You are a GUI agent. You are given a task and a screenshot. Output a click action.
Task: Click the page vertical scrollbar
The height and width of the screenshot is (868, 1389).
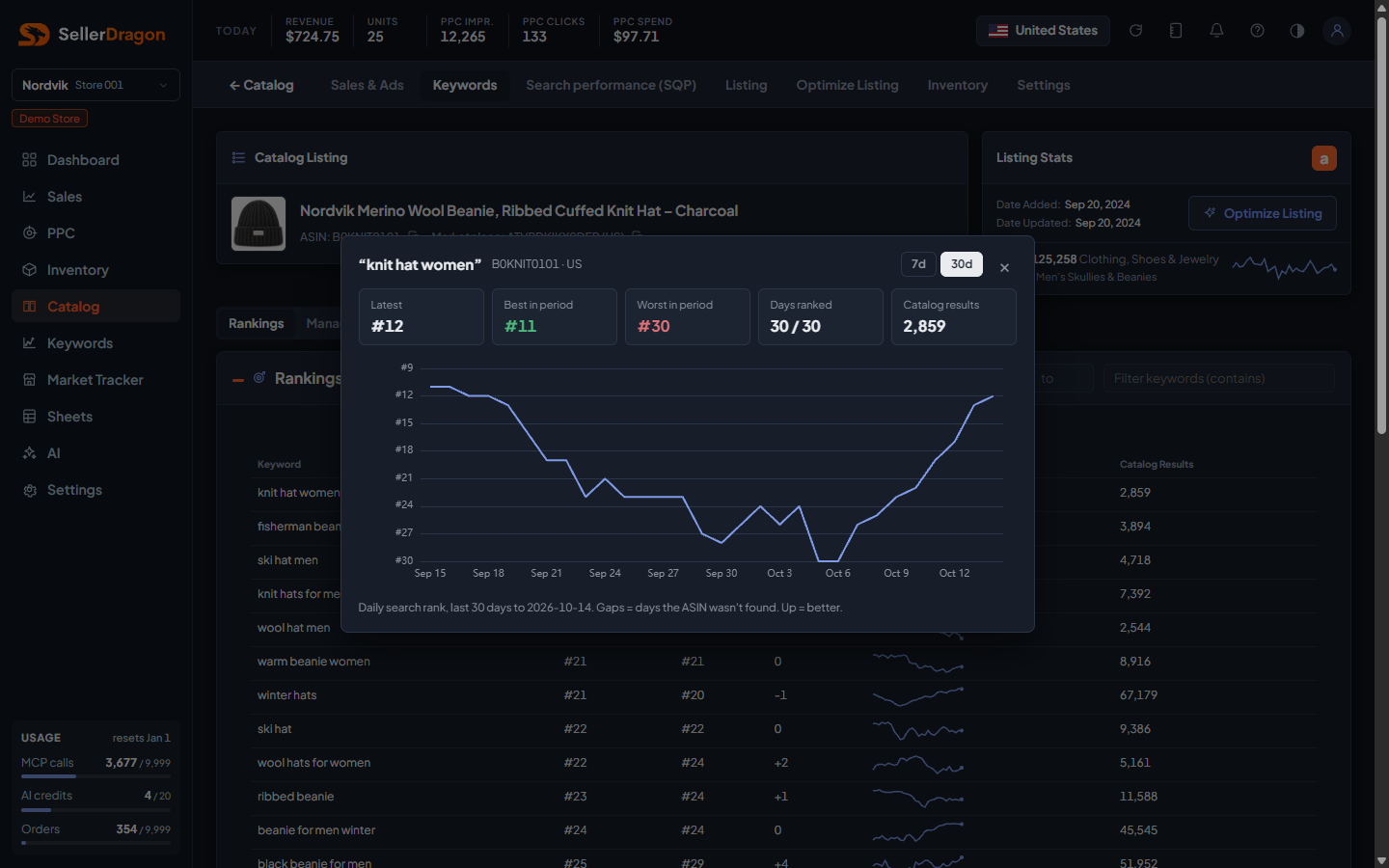1381,225
